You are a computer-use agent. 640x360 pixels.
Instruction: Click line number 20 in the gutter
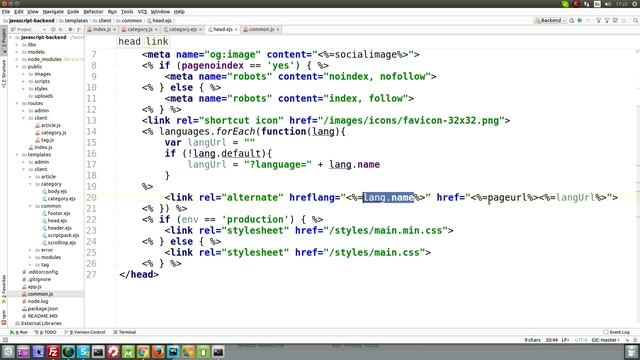(x=91, y=198)
